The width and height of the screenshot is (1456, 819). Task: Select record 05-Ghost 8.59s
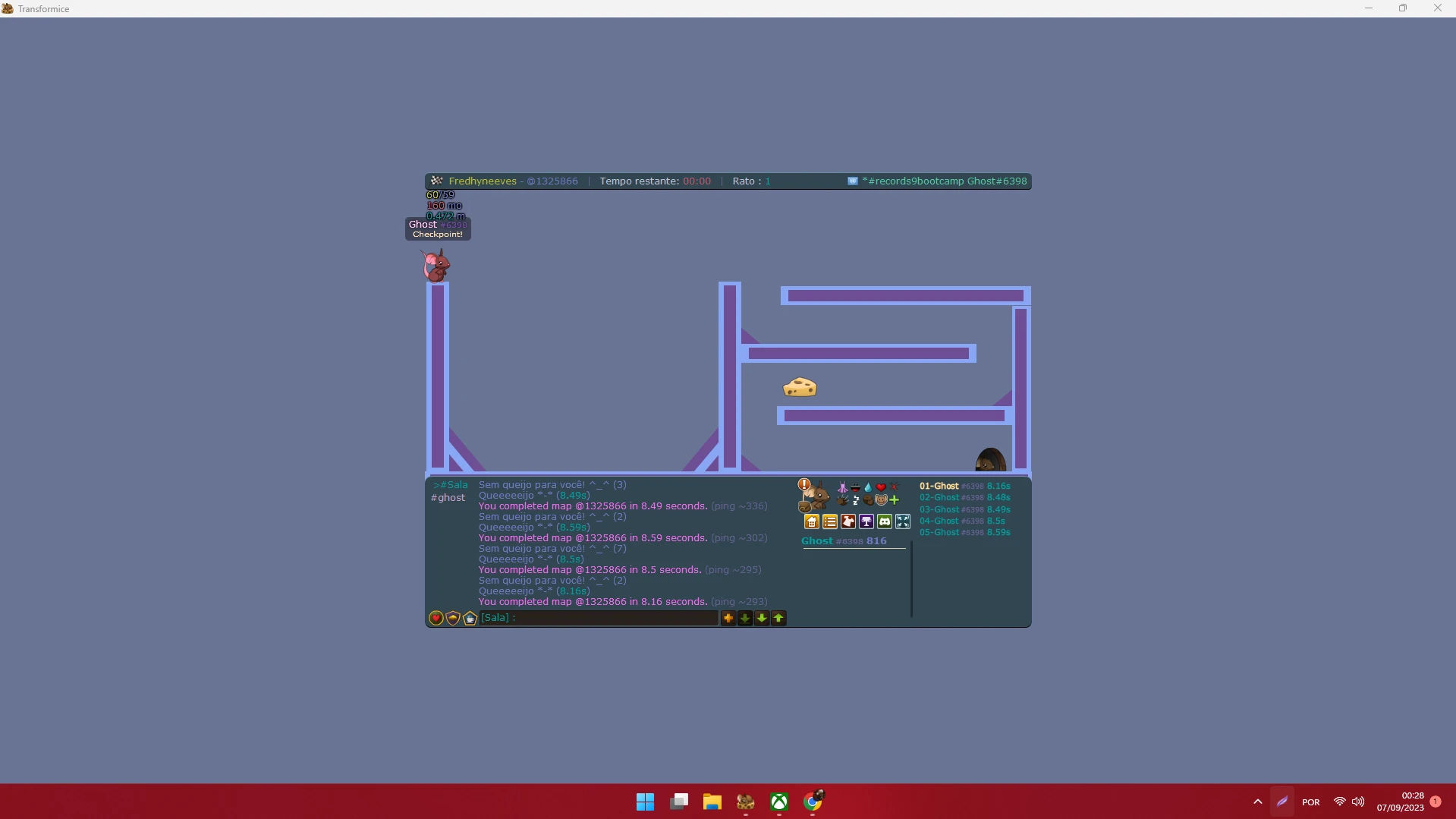(965, 533)
